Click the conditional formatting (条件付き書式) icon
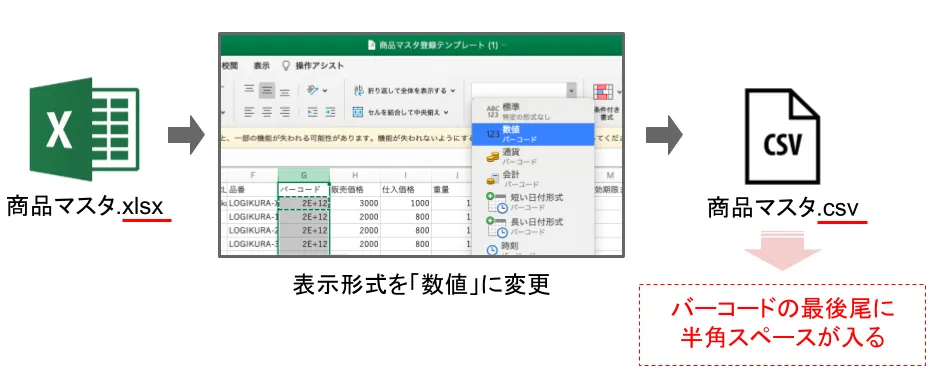 pyautogui.click(x=603, y=91)
